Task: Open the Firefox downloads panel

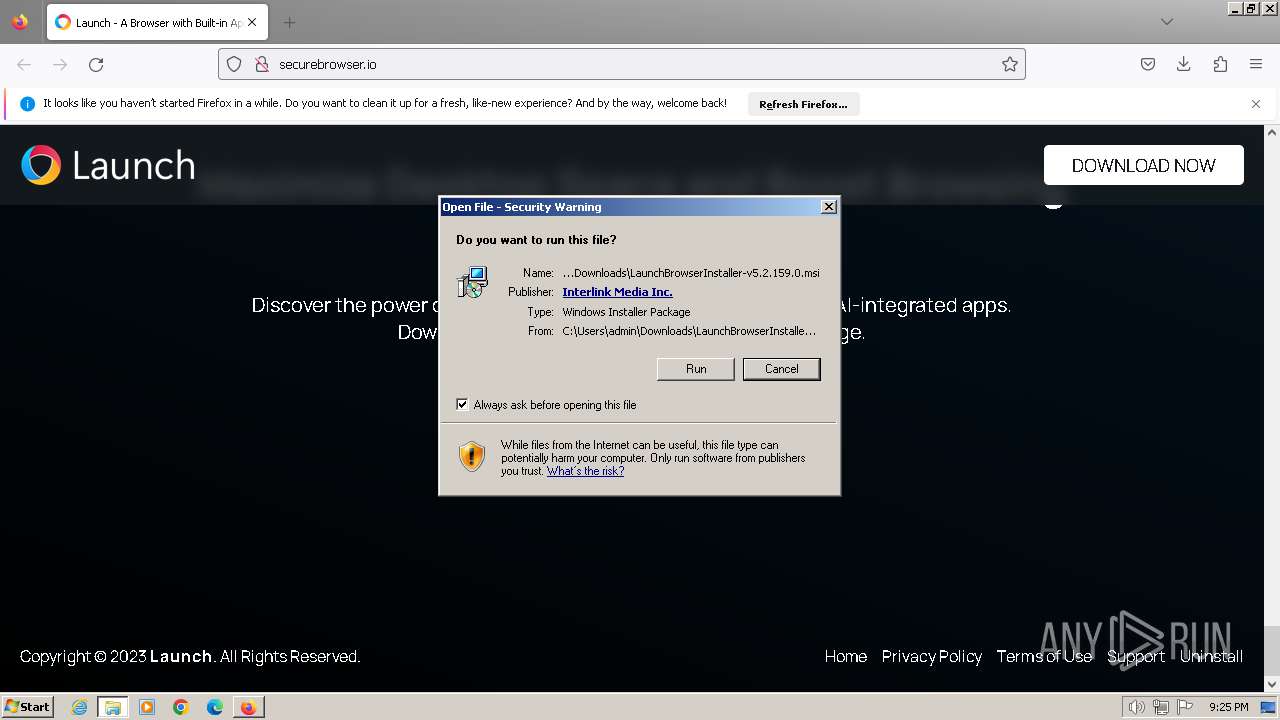Action: point(1183,64)
